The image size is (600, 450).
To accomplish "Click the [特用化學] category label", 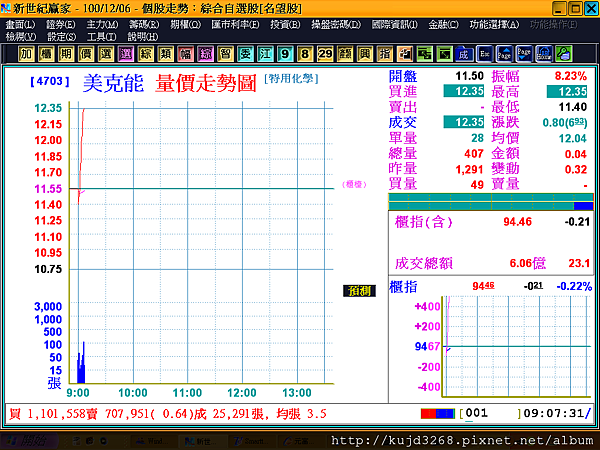I will tap(291, 79).
